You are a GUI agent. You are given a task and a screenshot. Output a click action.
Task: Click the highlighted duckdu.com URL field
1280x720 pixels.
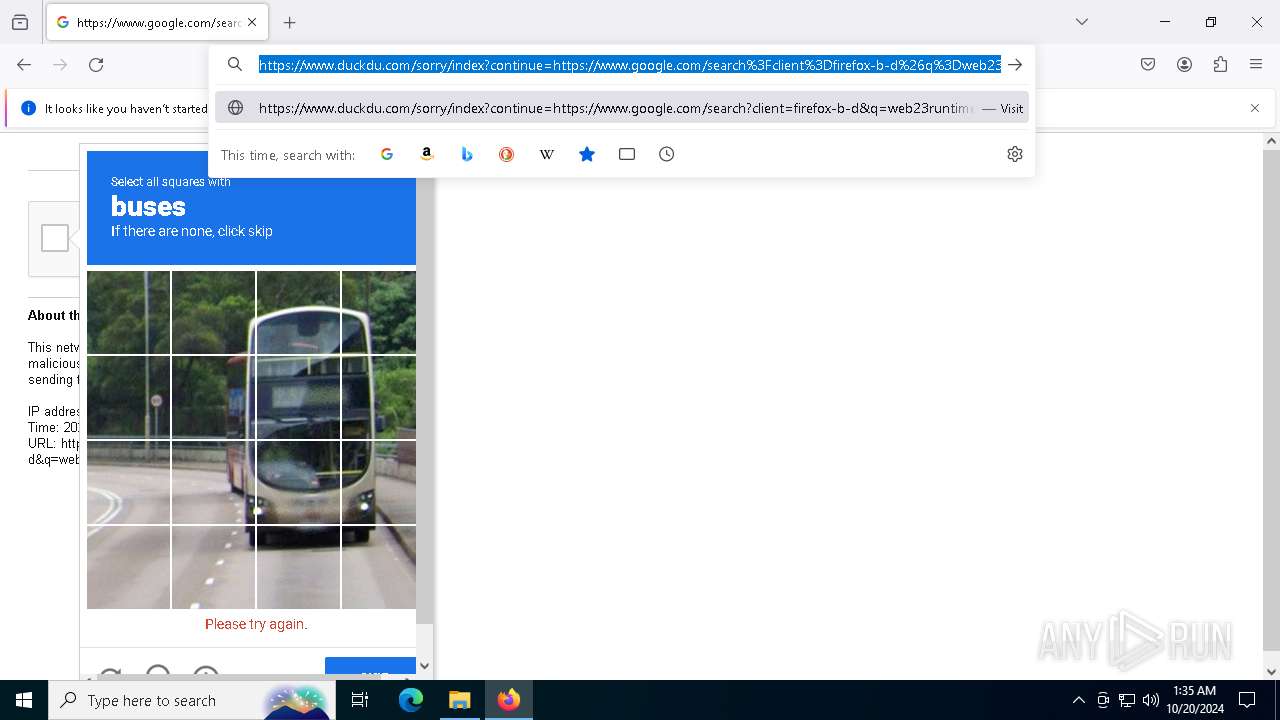pyautogui.click(x=630, y=65)
